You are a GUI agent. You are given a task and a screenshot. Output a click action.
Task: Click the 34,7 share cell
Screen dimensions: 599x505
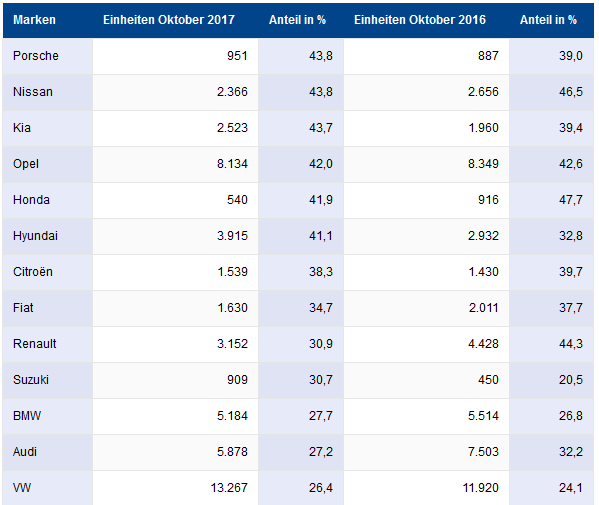pos(301,308)
